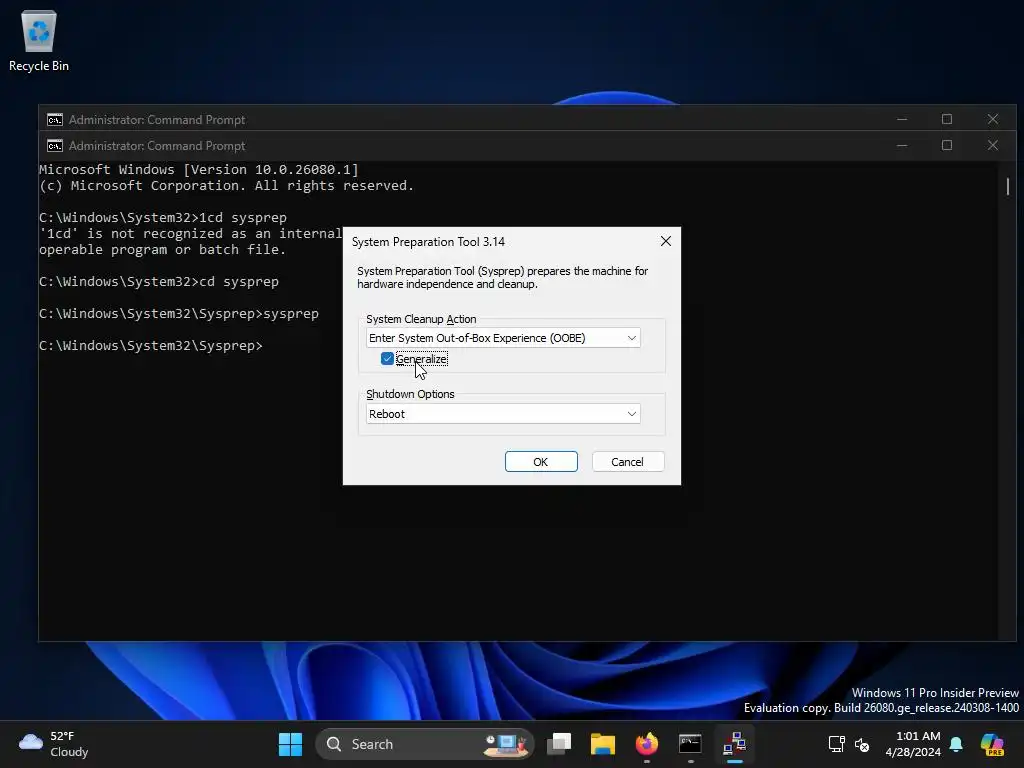
Task: Open the clock showing 1:01 AM
Action: point(913,744)
